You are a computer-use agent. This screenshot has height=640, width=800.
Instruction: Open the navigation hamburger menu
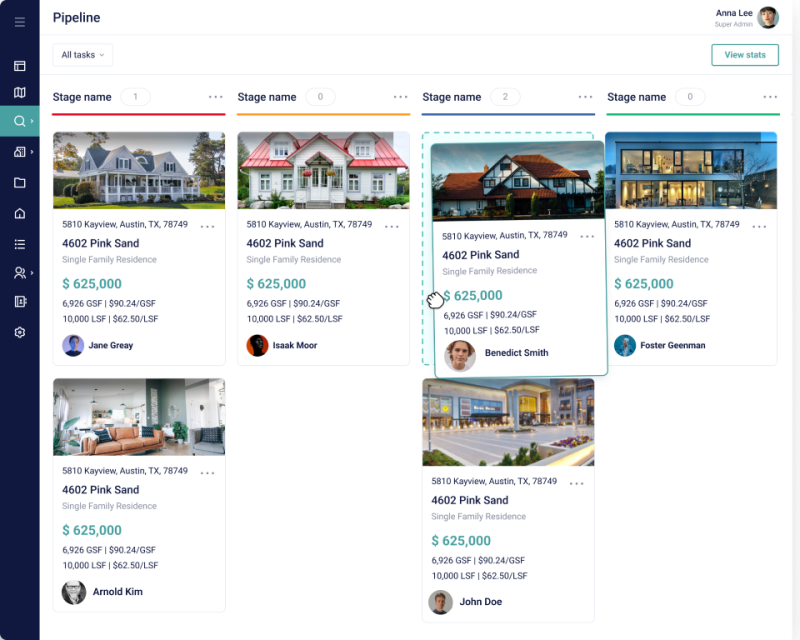coord(19,22)
